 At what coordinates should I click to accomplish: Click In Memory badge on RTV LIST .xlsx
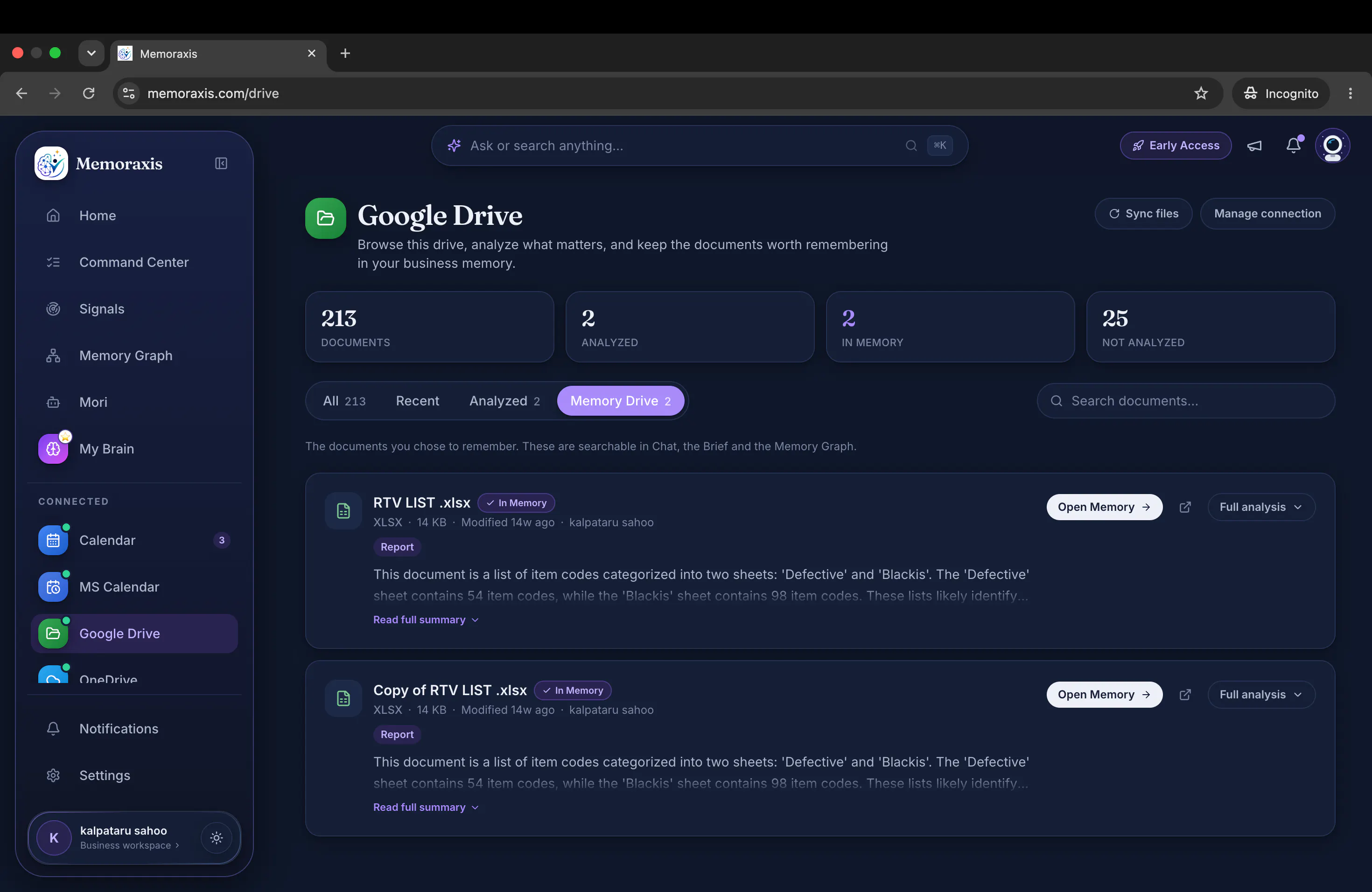tap(516, 503)
